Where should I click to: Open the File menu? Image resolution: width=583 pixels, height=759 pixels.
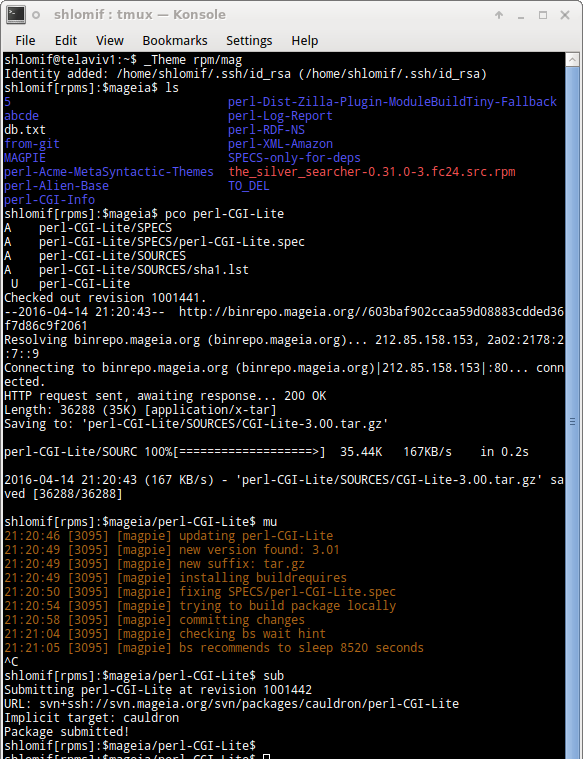click(25, 41)
